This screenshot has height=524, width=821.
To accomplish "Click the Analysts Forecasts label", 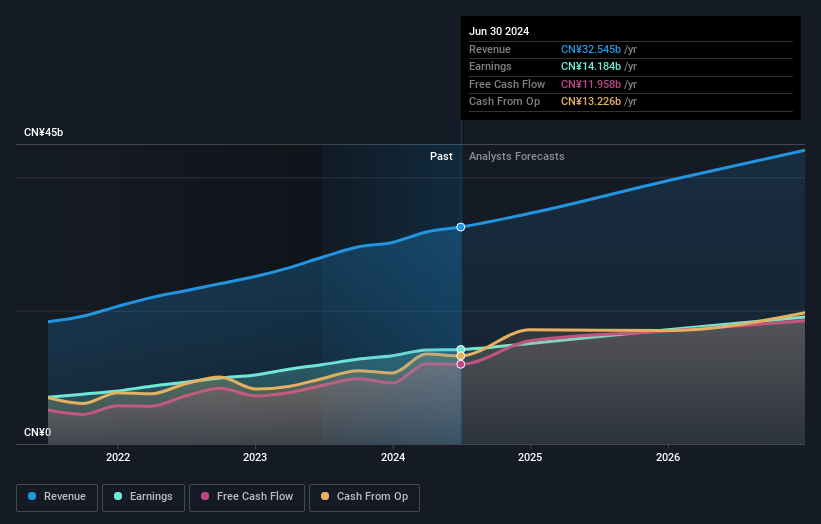I will (x=516, y=156).
